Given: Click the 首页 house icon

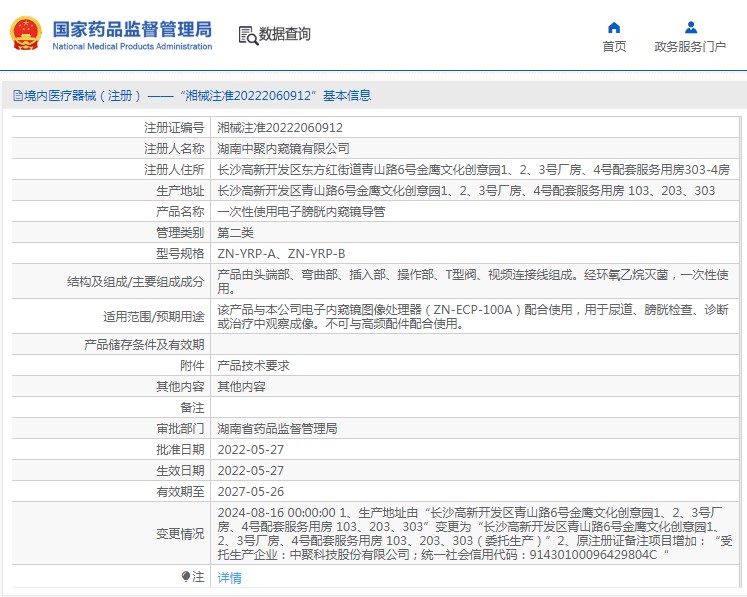Looking at the screenshot, I should pos(614,27).
